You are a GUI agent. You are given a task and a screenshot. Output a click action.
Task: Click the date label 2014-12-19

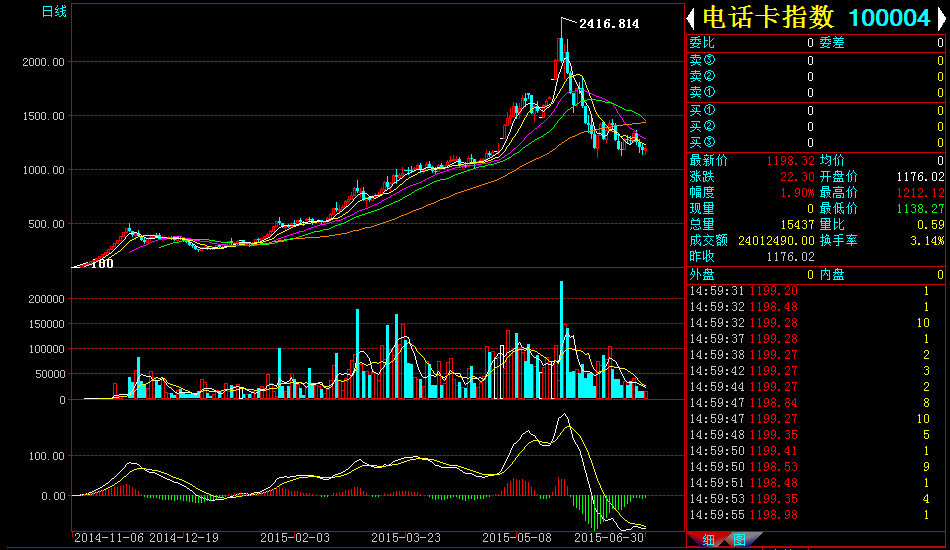184,538
